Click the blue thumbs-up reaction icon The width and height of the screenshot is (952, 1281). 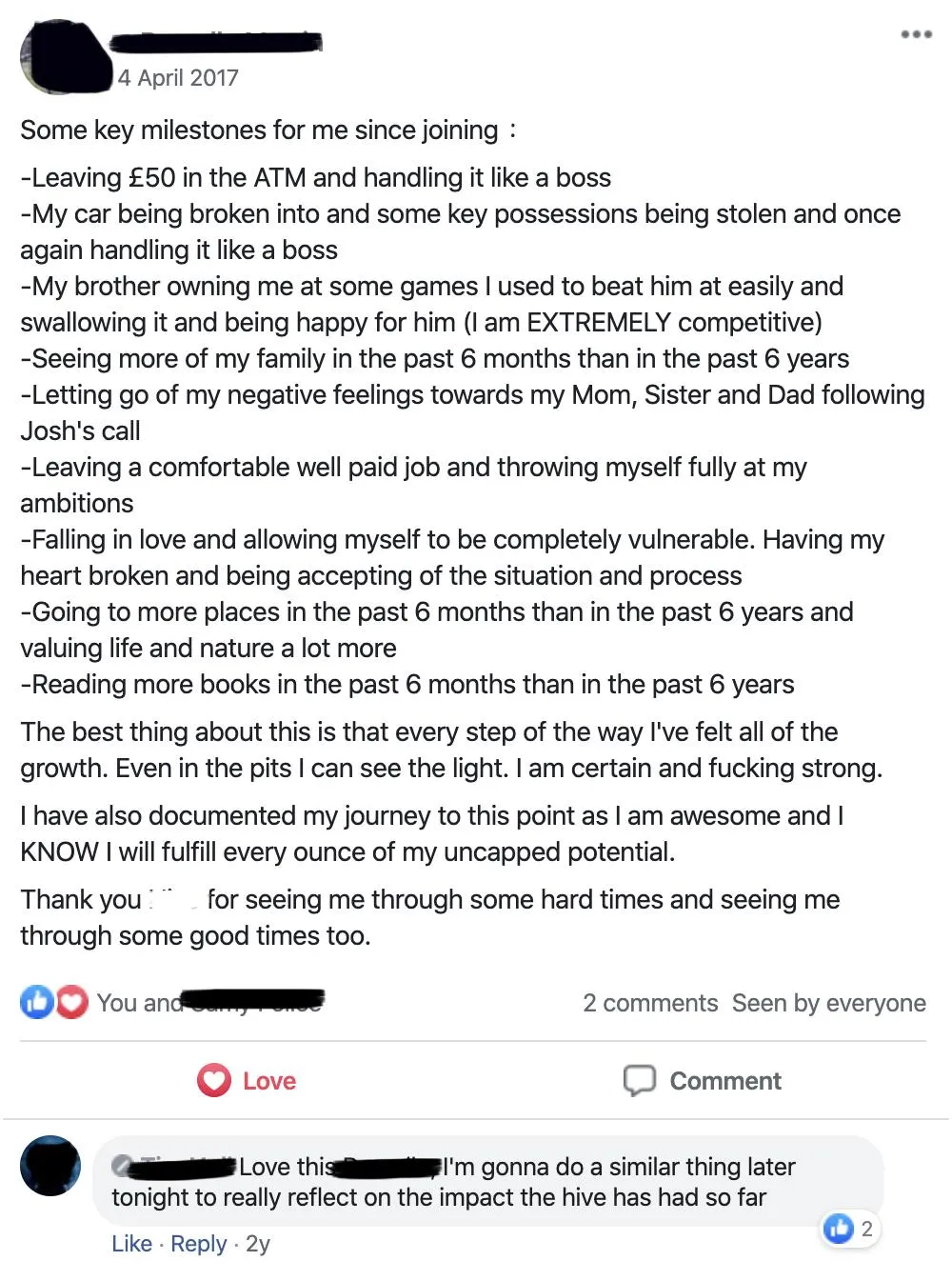point(36,1002)
